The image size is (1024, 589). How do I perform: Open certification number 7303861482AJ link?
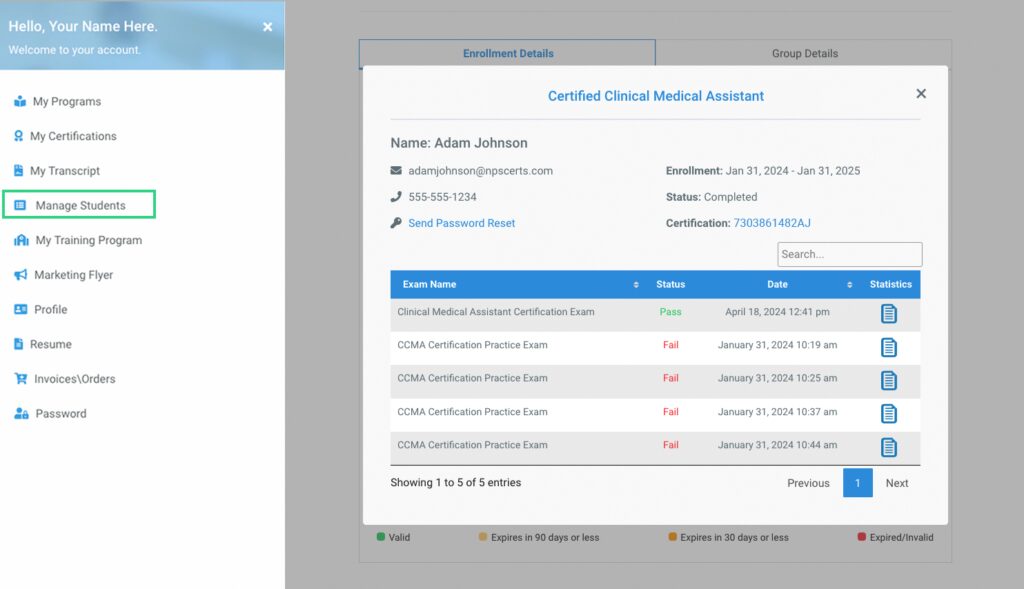[x=771, y=223]
